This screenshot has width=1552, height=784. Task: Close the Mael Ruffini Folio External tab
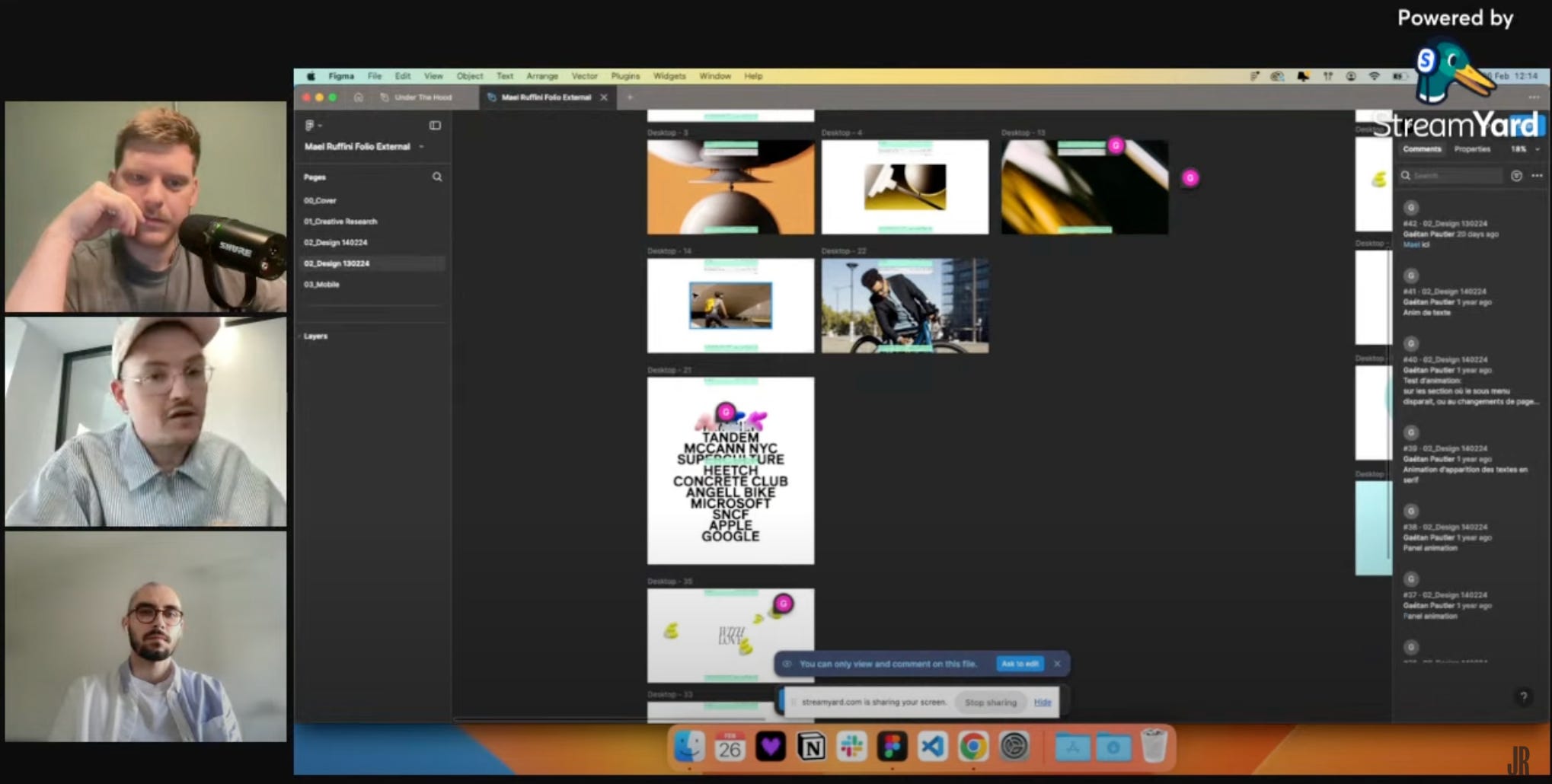(604, 97)
